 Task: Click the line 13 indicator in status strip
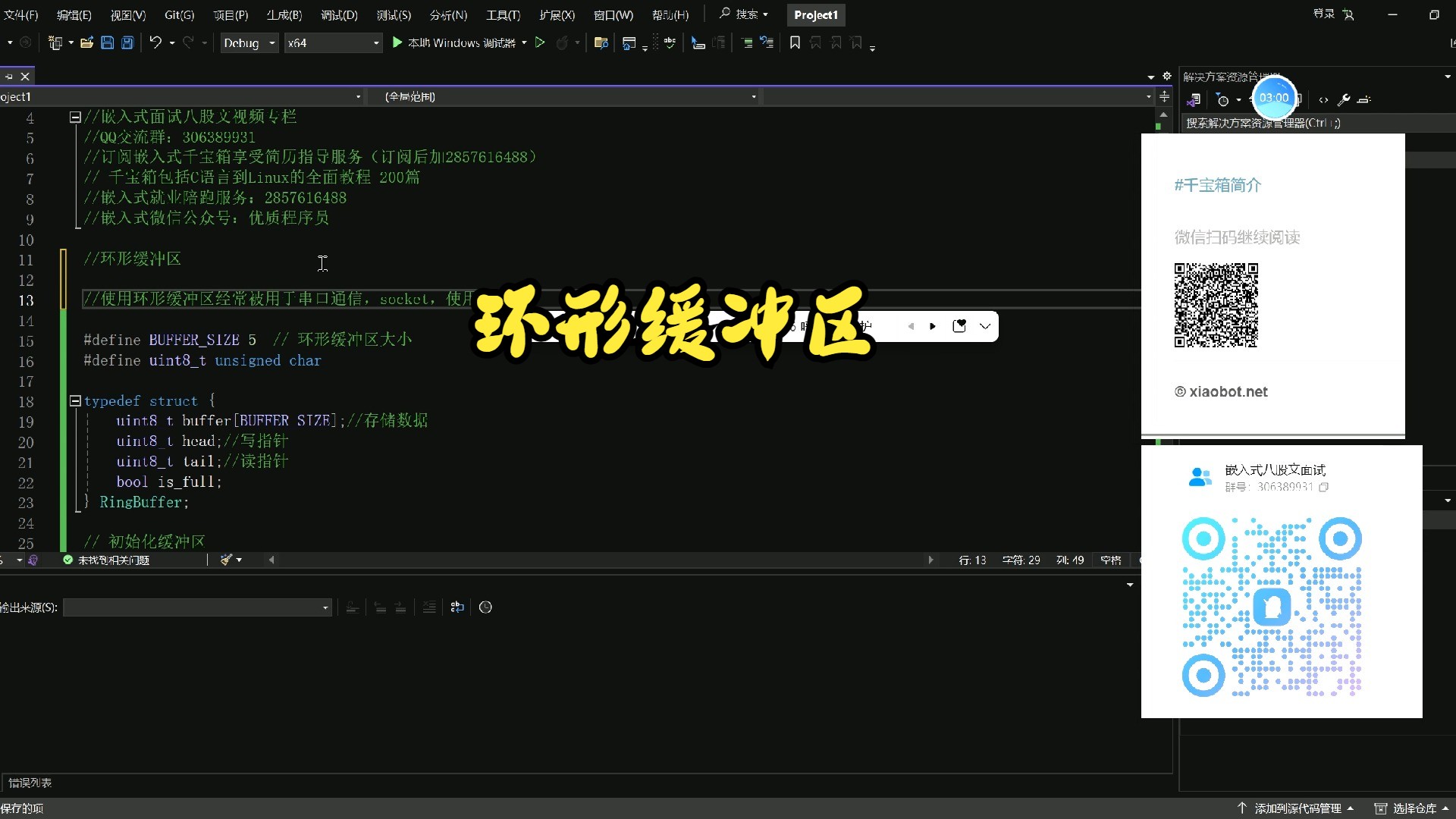point(972,560)
